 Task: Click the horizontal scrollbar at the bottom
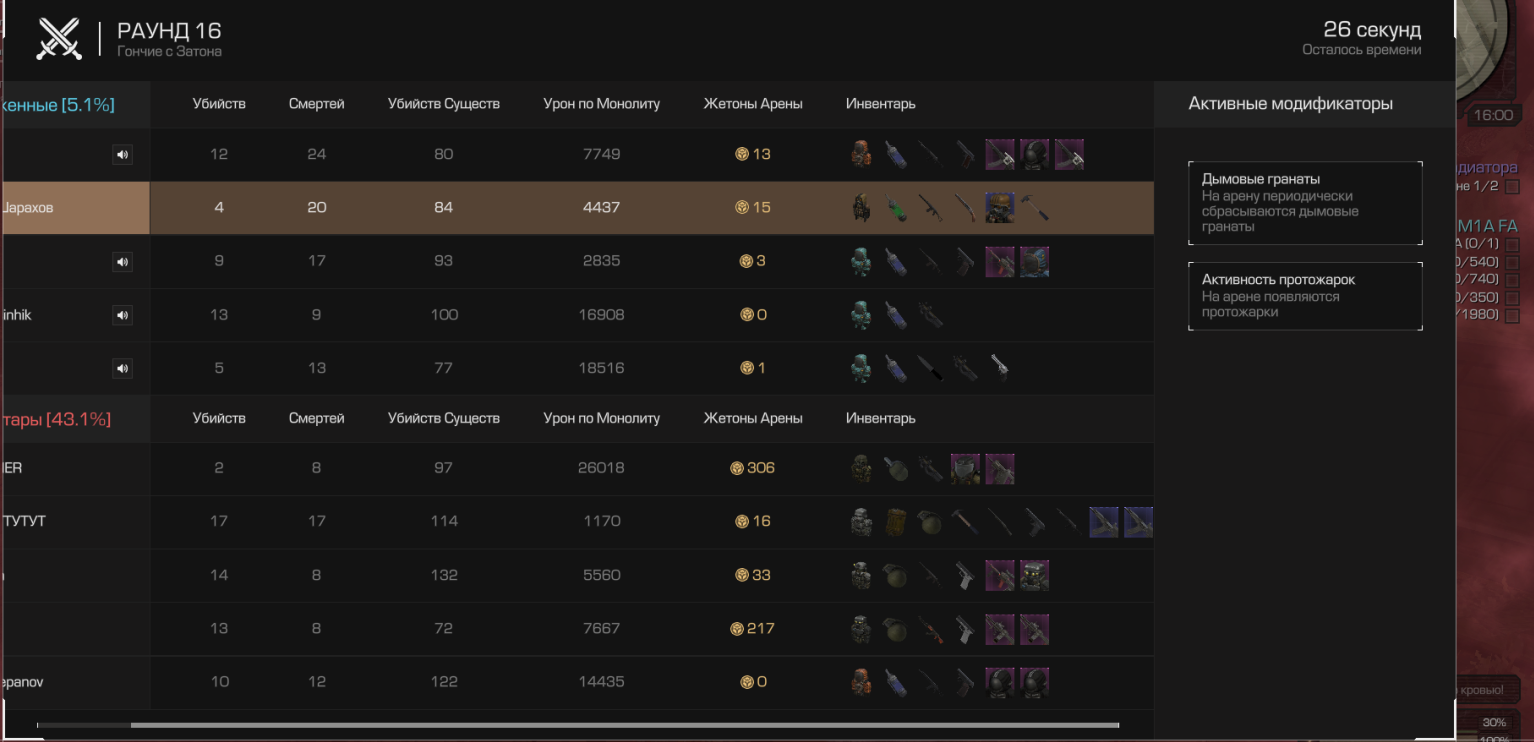[625, 725]
